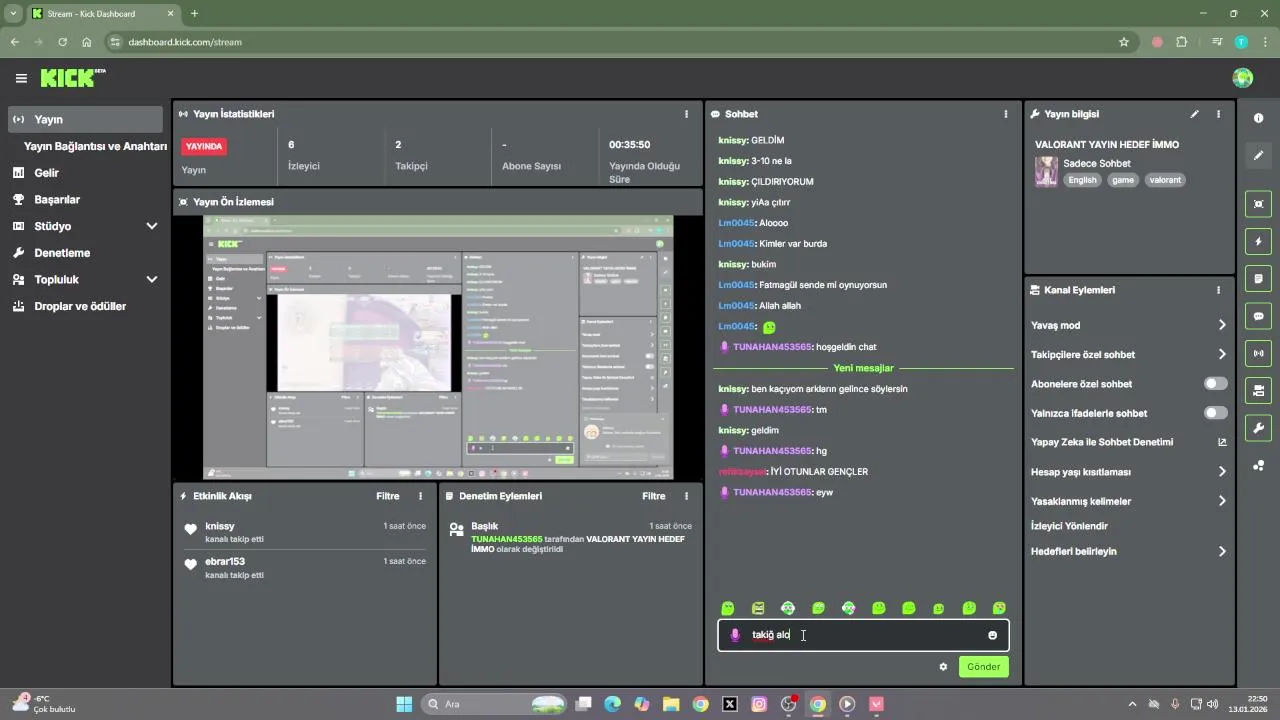Click the valorant tag in stream info
The height and width of the screenshot is (720, 1280).
pyautogui.click(x=1165, y=180)
